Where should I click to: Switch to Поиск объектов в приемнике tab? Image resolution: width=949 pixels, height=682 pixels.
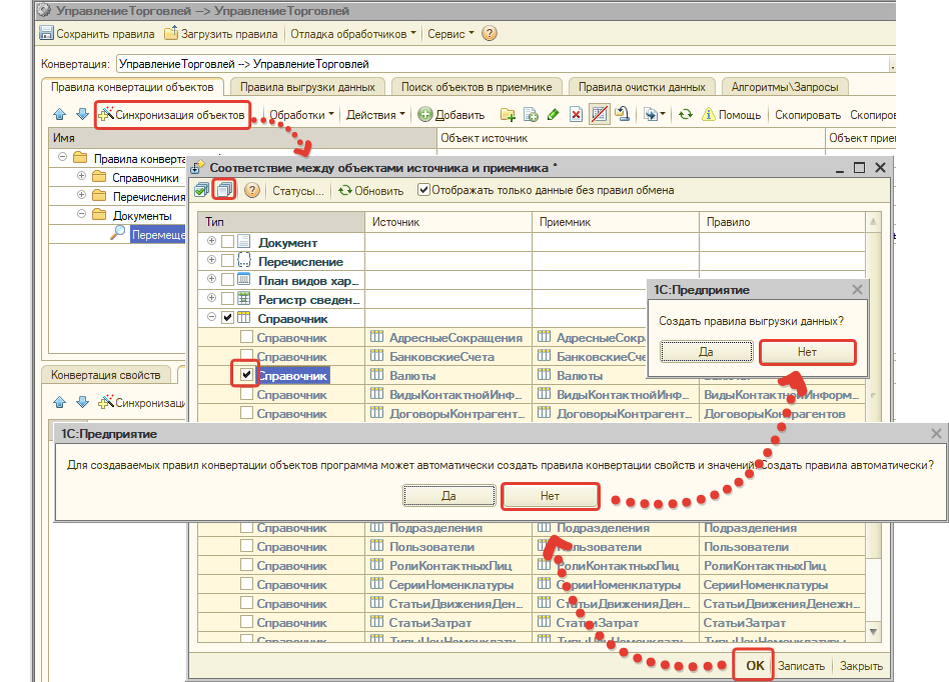coord(476,87)
